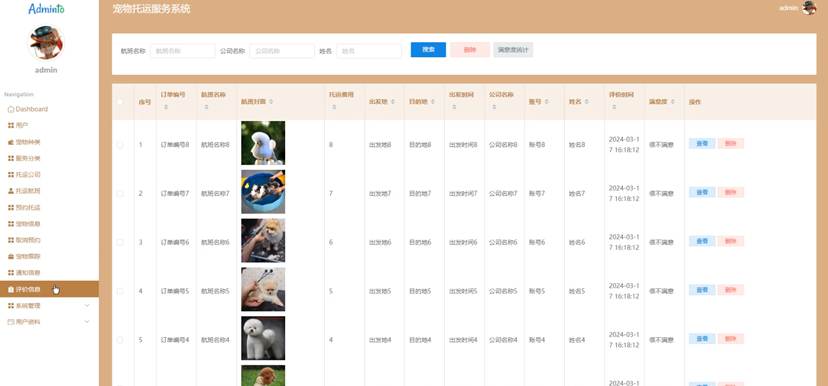Click the grid icon beside 预约托运
The width and height of the screenshot is (828, 386).
pos(11,208)
